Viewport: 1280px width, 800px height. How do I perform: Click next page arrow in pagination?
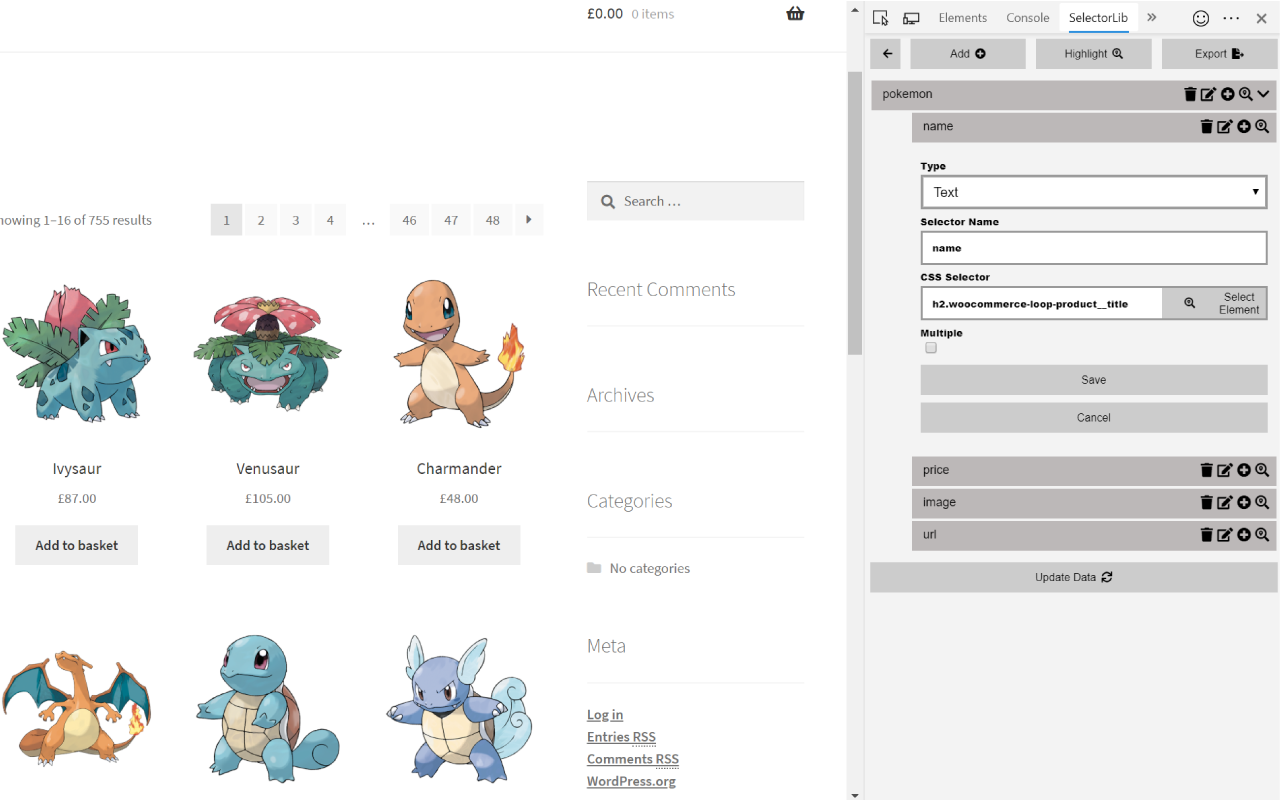tap(529, 220)
